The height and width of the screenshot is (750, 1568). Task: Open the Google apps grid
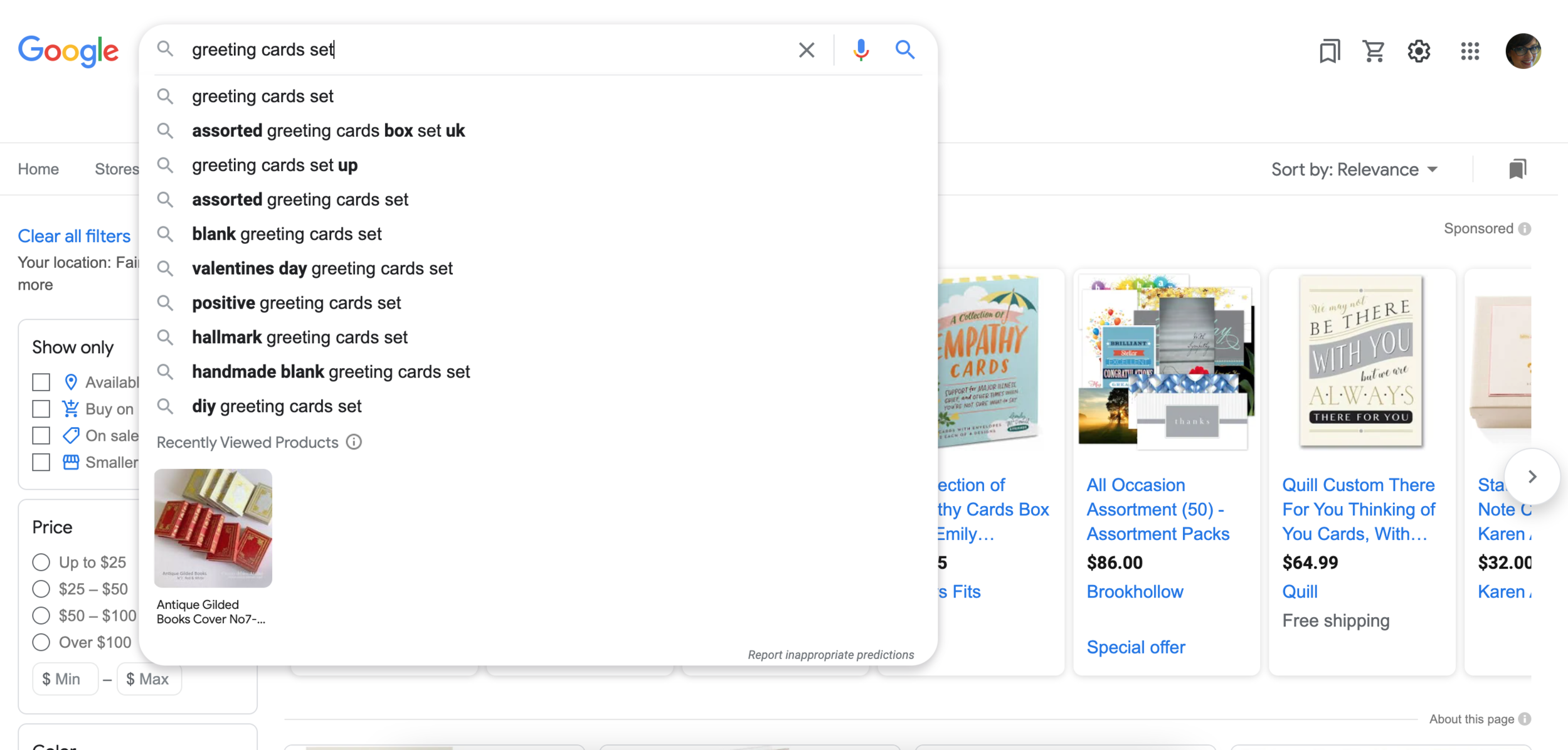1470,51
